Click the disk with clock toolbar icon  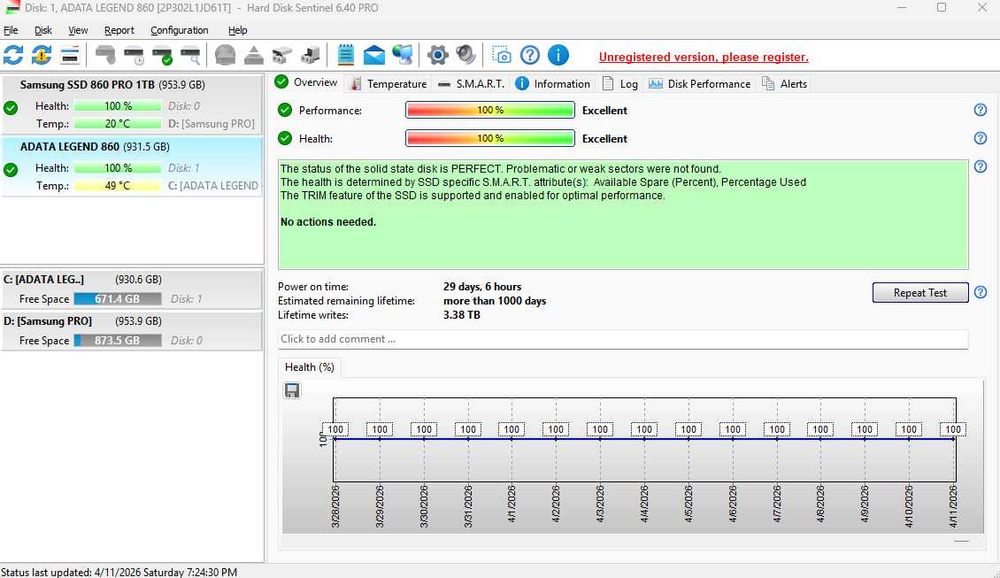134,56
